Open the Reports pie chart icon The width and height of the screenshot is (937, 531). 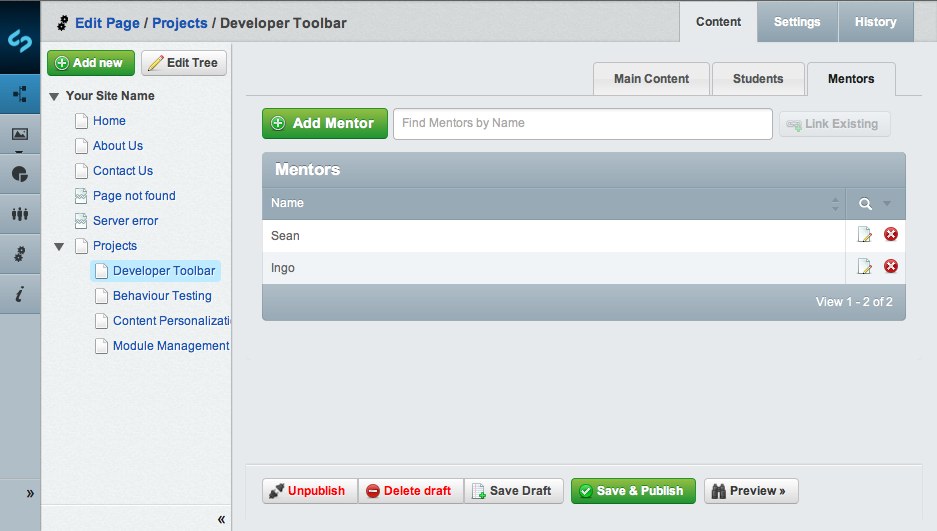click(20, 173)
